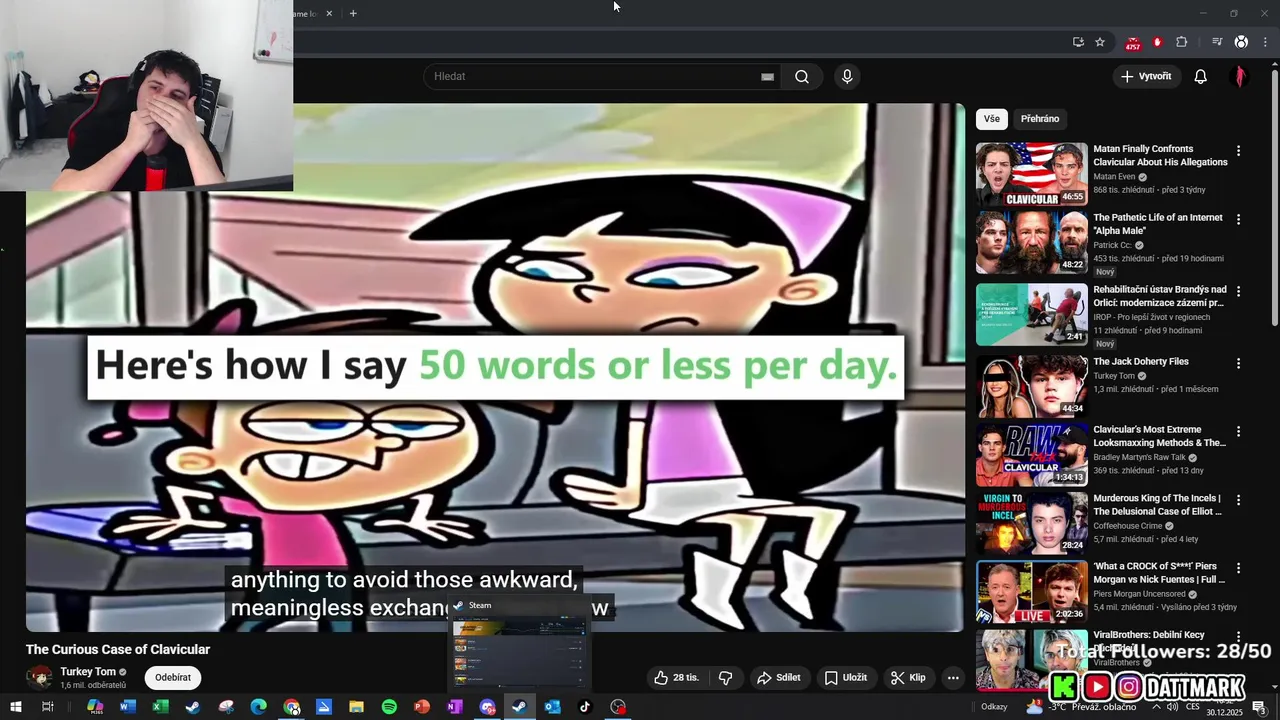Click the Uložit save button
Viewport: 1280px width, 720px height.
click(x=845, y=678)
